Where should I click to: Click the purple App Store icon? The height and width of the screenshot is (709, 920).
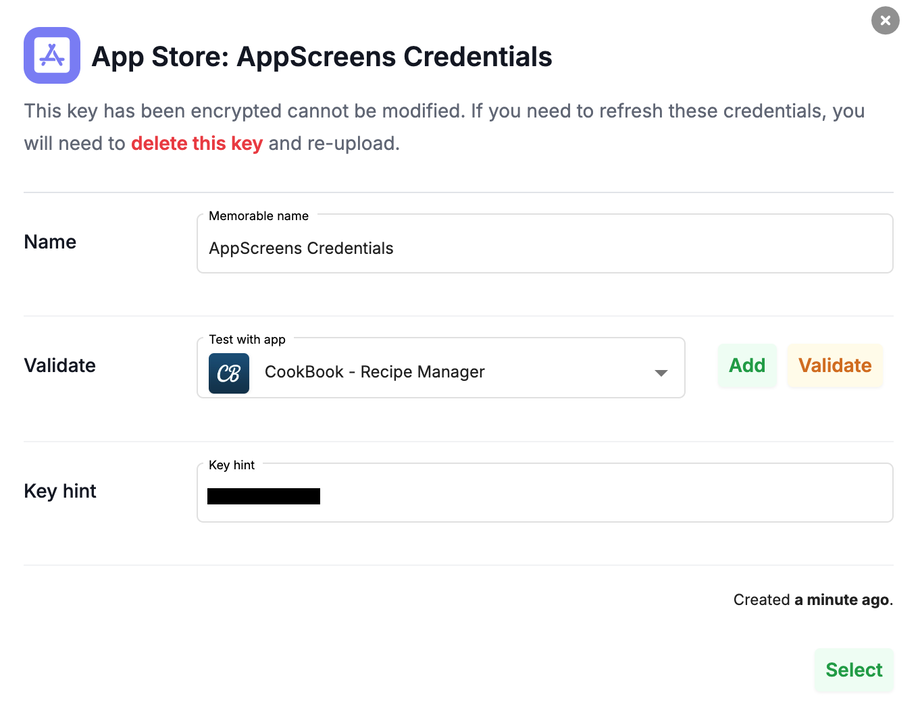(x=52, y=56)
